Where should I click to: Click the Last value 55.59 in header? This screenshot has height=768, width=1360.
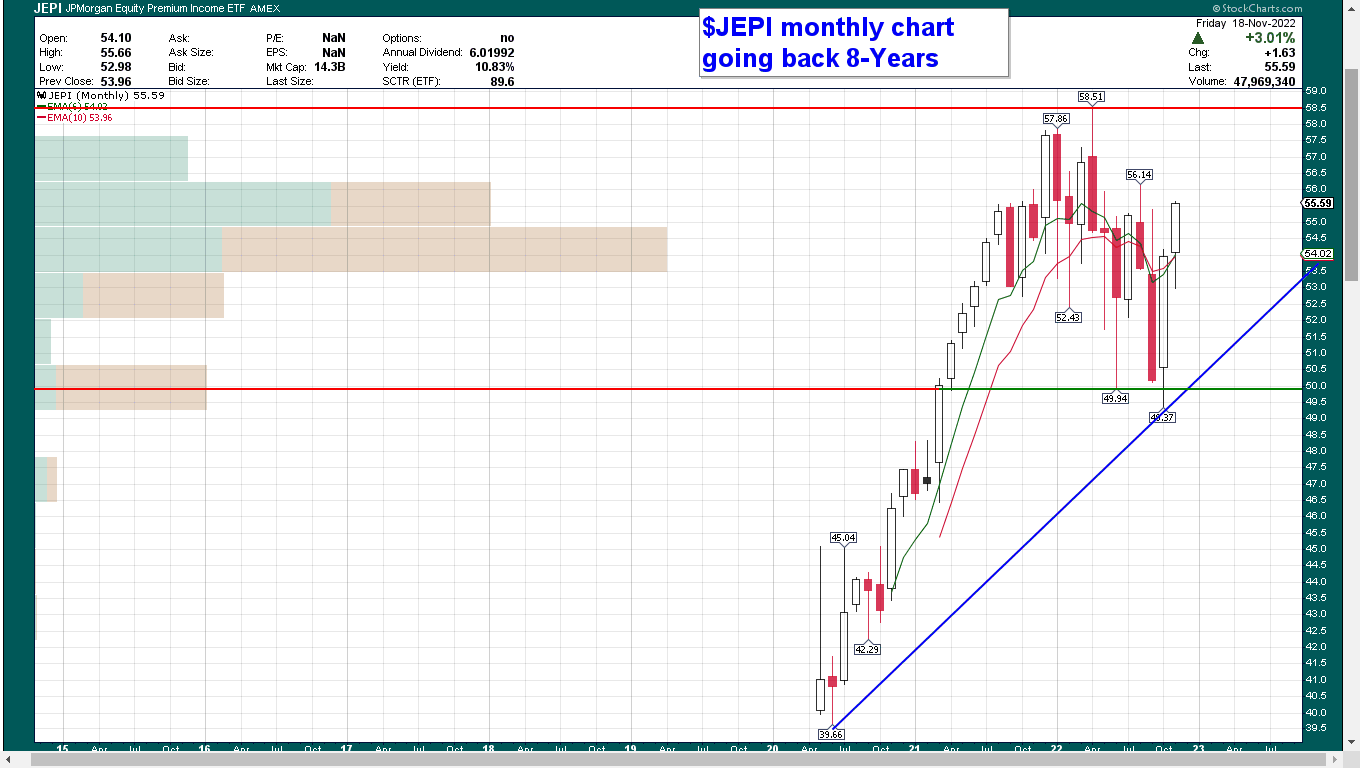click(1280, 67)
